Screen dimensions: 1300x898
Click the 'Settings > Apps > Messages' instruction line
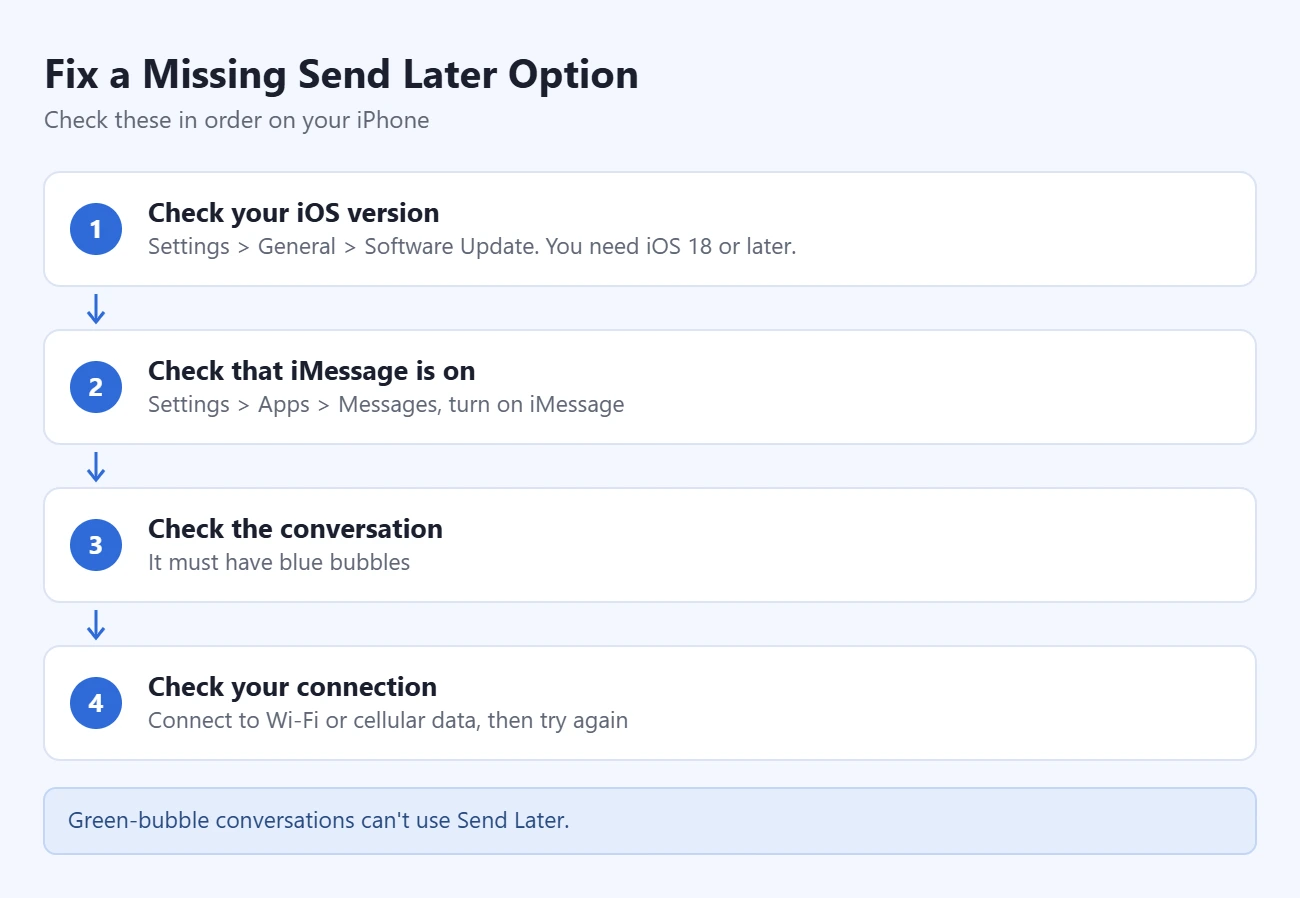386,404
